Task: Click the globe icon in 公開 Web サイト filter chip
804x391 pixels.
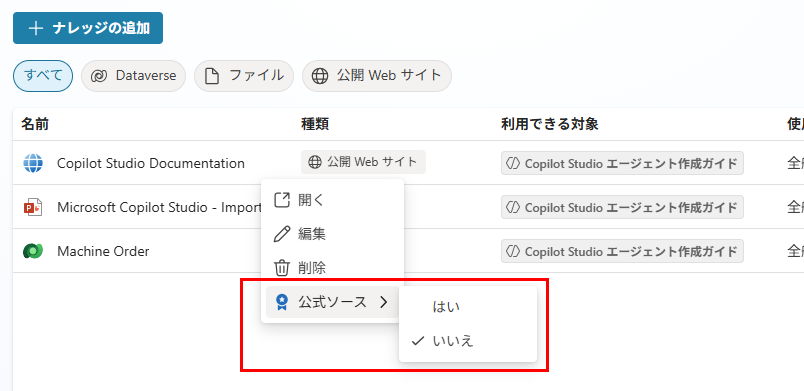Action: [320, 76]
